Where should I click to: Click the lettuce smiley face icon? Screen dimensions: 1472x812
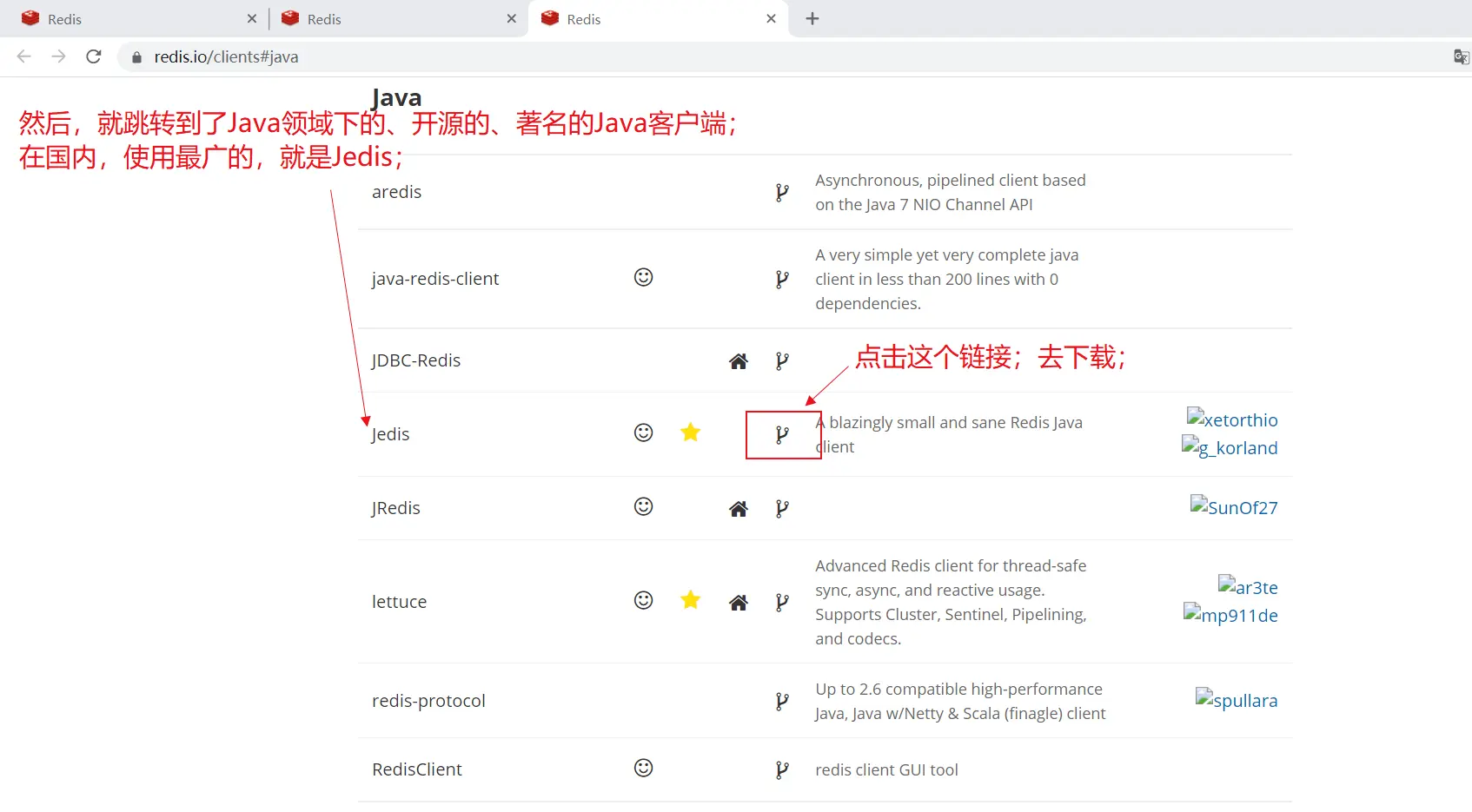point(643,600)
